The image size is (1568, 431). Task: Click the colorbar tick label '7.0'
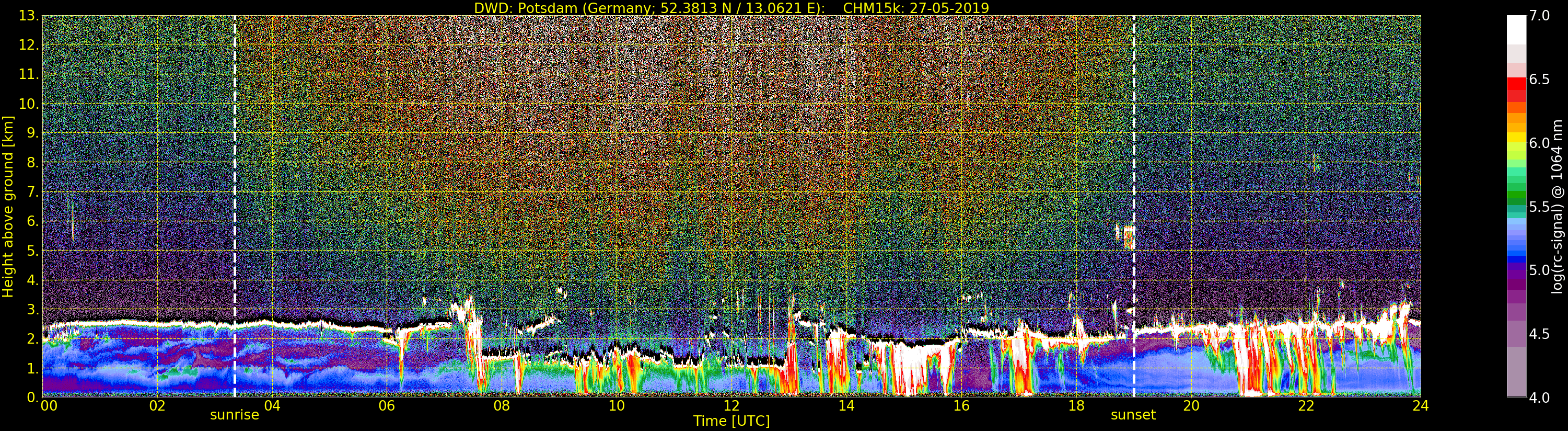[1539, 16]
